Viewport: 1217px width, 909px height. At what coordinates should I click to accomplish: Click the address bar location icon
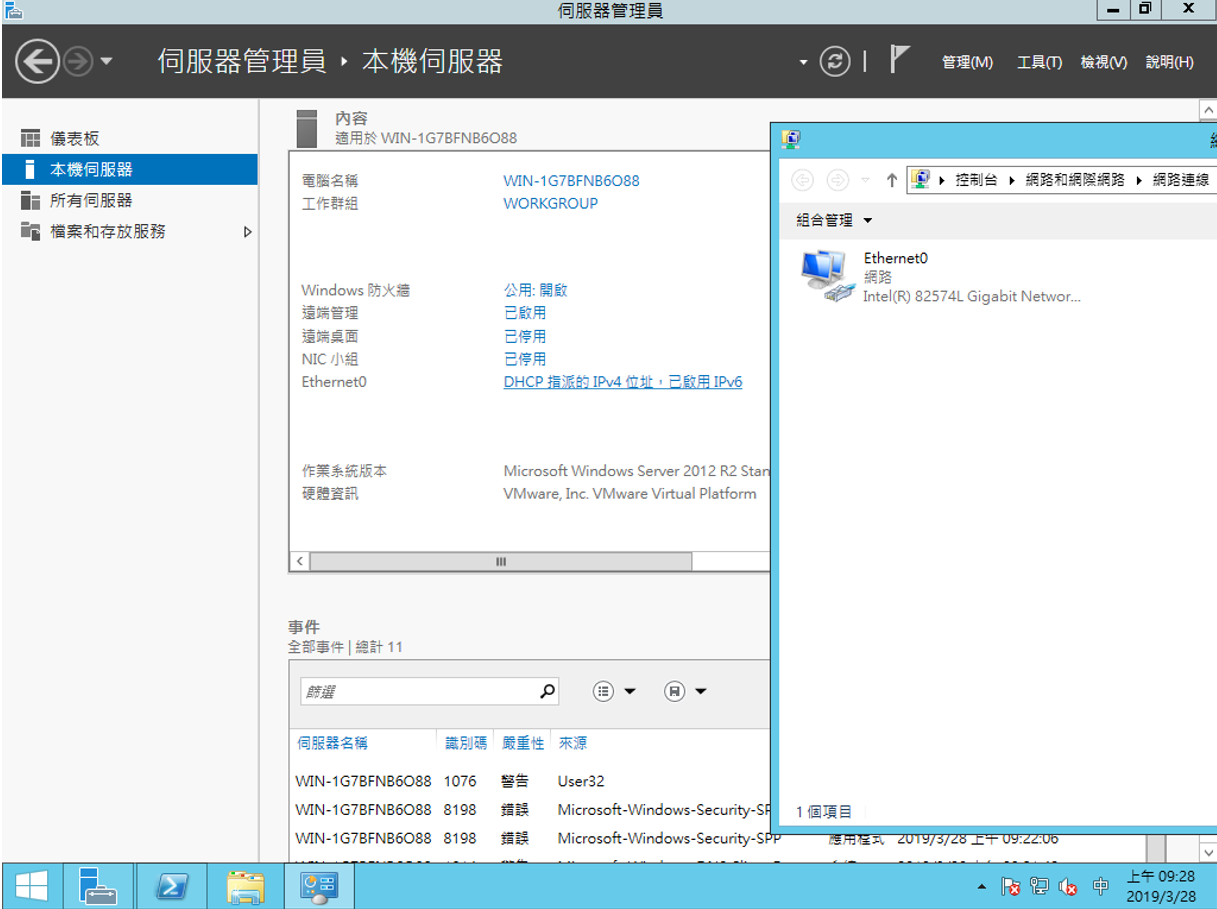[x=921, y=179]
